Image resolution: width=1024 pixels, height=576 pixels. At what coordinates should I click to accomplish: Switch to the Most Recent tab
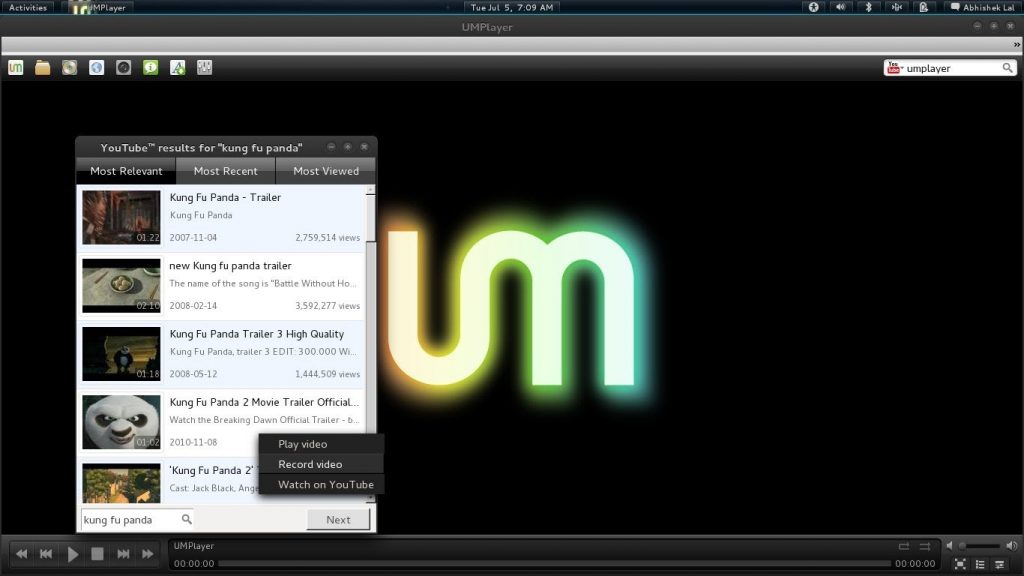pos(225,170)
